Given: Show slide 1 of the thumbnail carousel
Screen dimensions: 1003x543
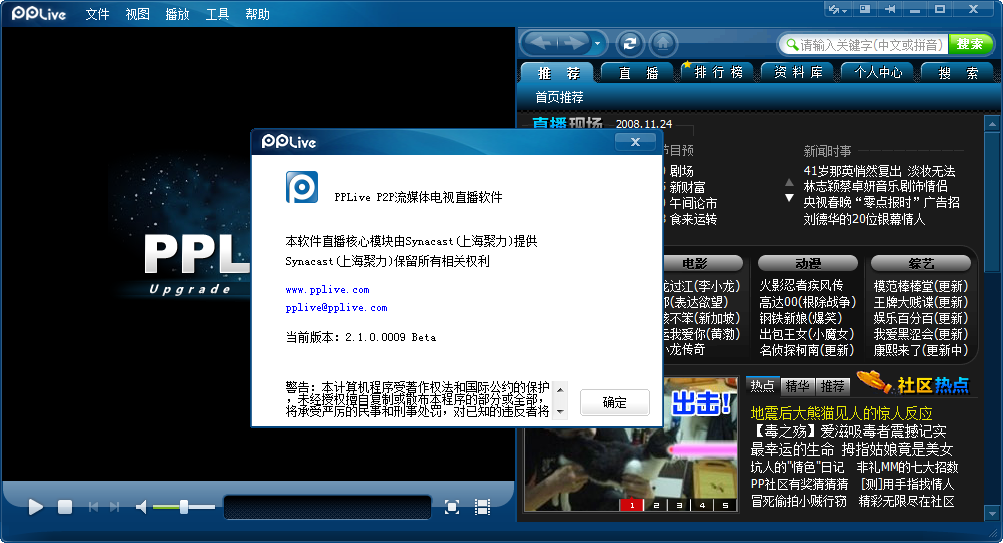Looking at the screenshot, I should [632, 505].
